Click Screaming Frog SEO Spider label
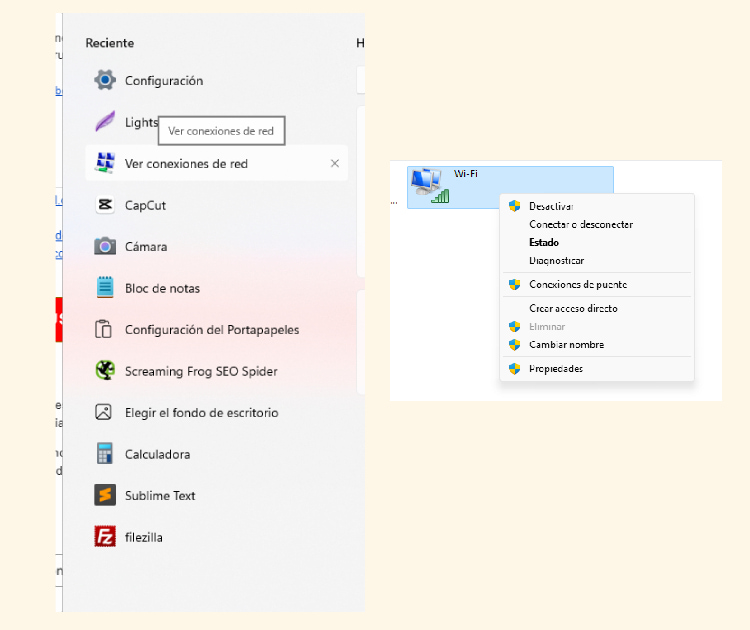This screenshot has width=750, height=630. pos(201,372)
